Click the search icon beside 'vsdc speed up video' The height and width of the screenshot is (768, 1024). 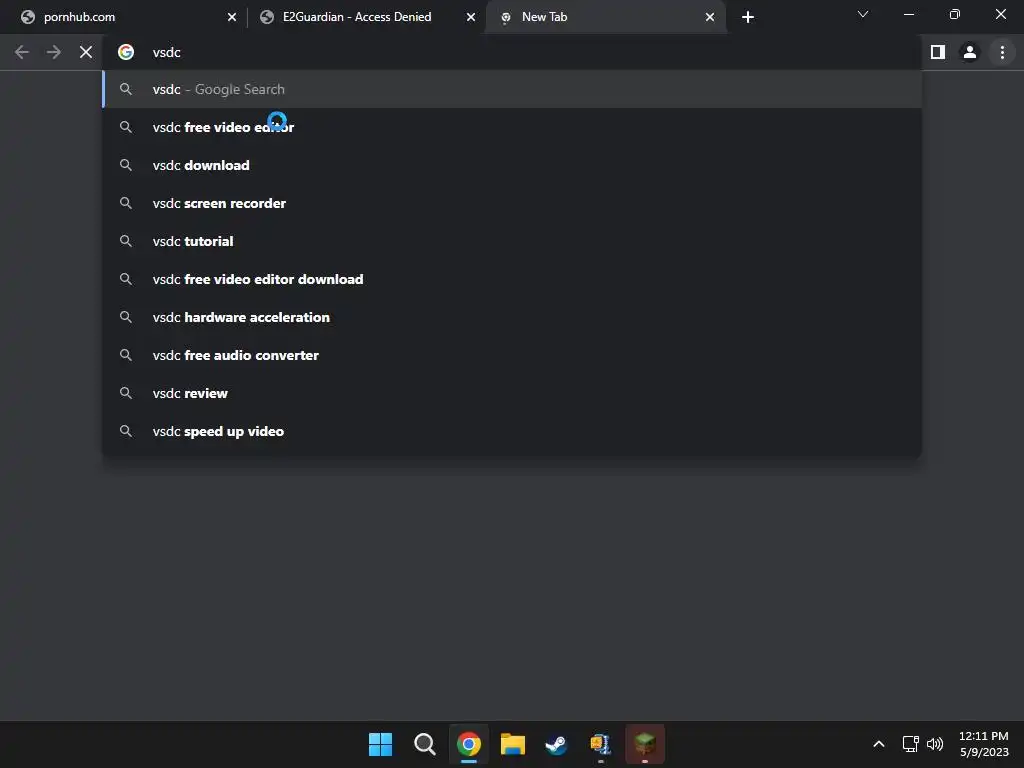tap(126, 431)
